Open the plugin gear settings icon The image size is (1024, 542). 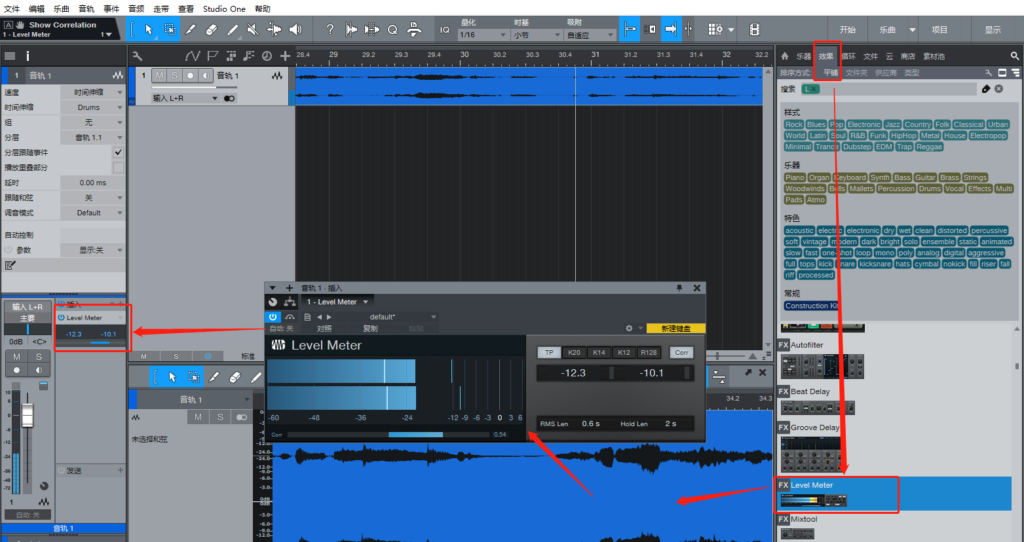629,328
